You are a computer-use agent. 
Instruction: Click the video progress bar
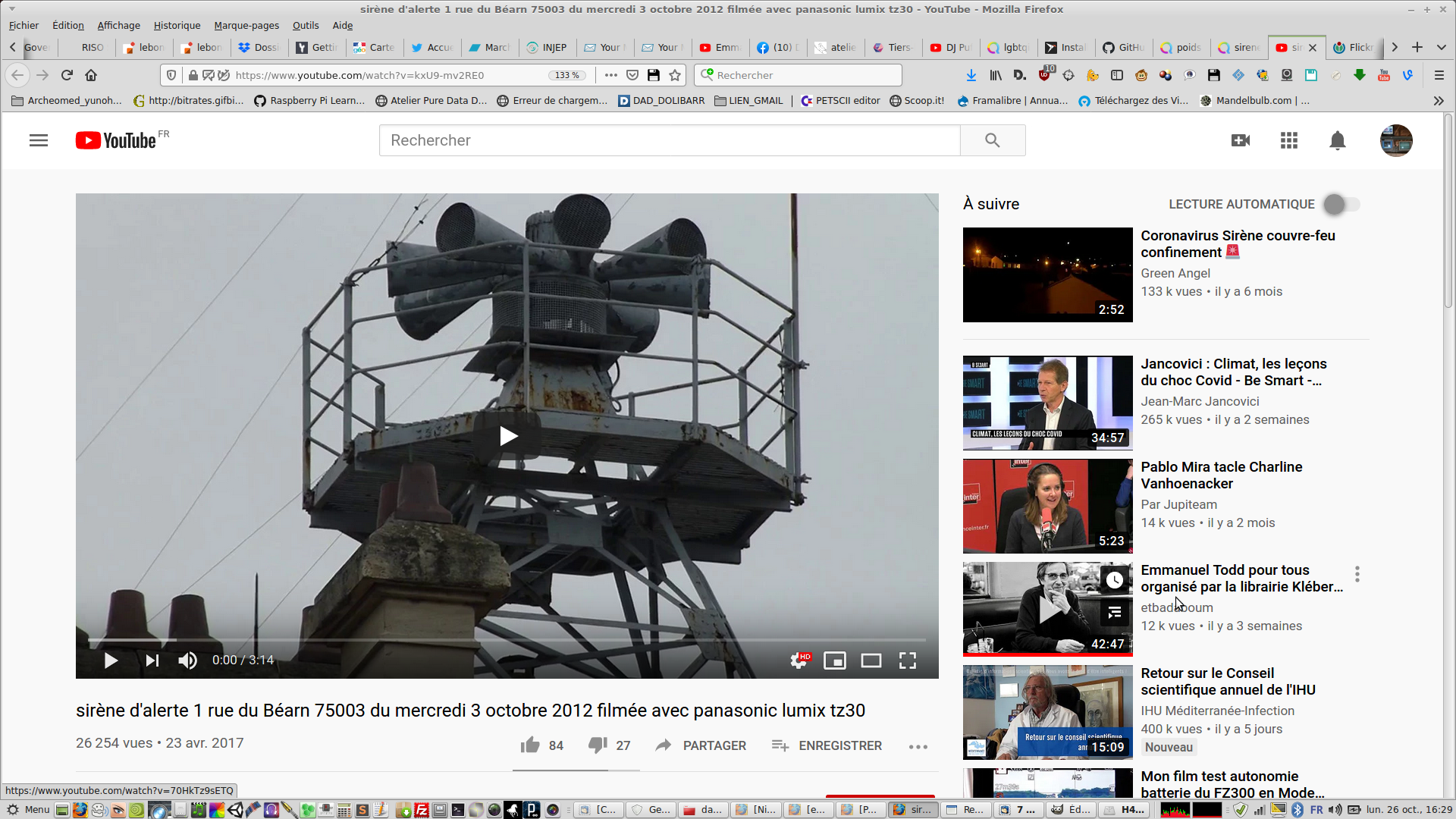coord(507,640)
